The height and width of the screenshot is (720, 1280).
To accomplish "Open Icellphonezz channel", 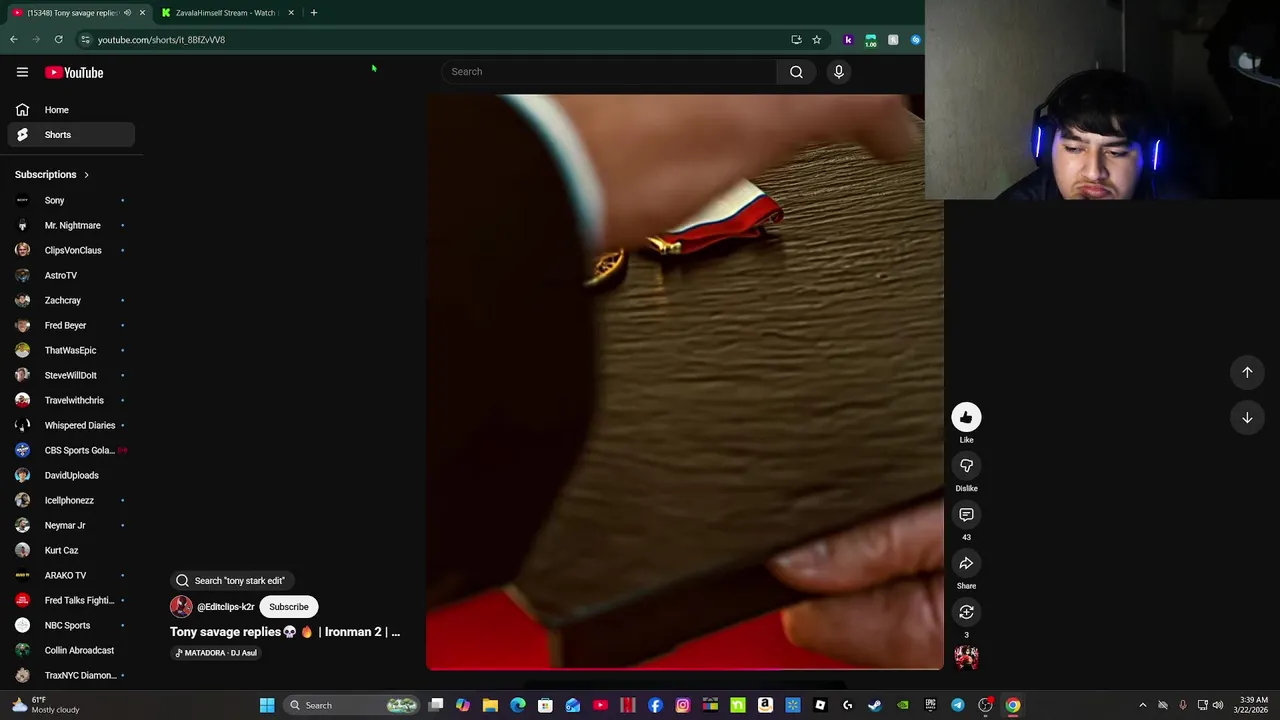I will (71, 500).
